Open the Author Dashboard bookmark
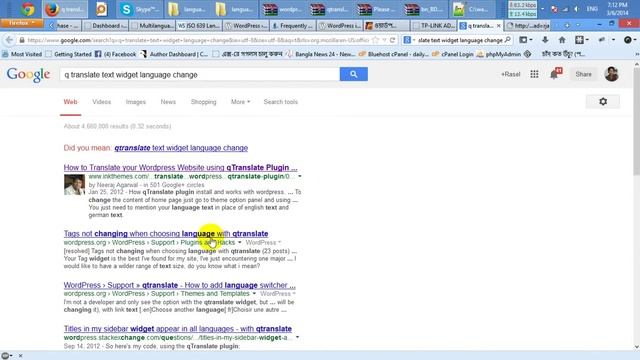This screenshot has height=360, width=640. coord(174,54)
